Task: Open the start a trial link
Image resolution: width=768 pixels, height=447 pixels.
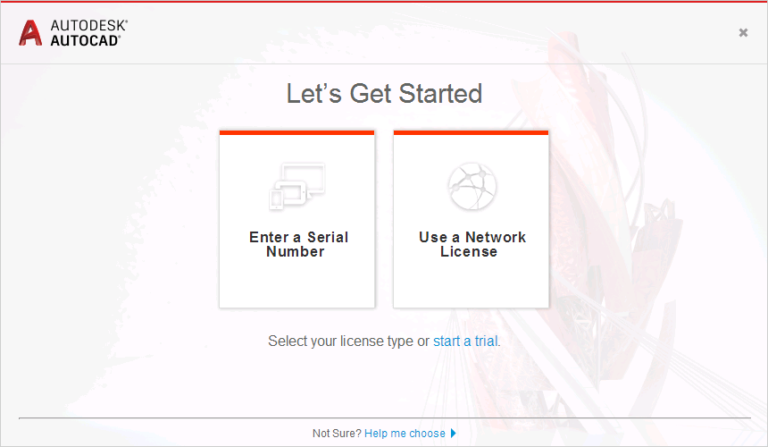Action: [465, 341]
